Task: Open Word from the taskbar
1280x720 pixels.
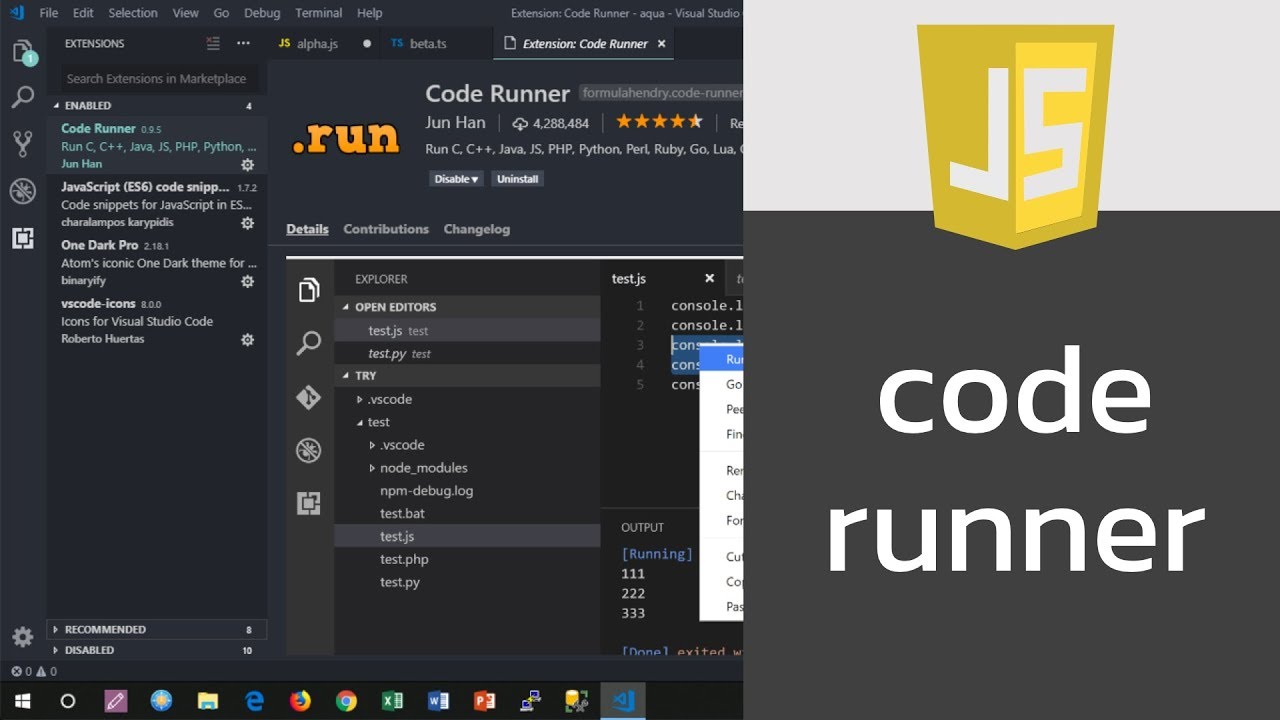Action: point(438,701)
